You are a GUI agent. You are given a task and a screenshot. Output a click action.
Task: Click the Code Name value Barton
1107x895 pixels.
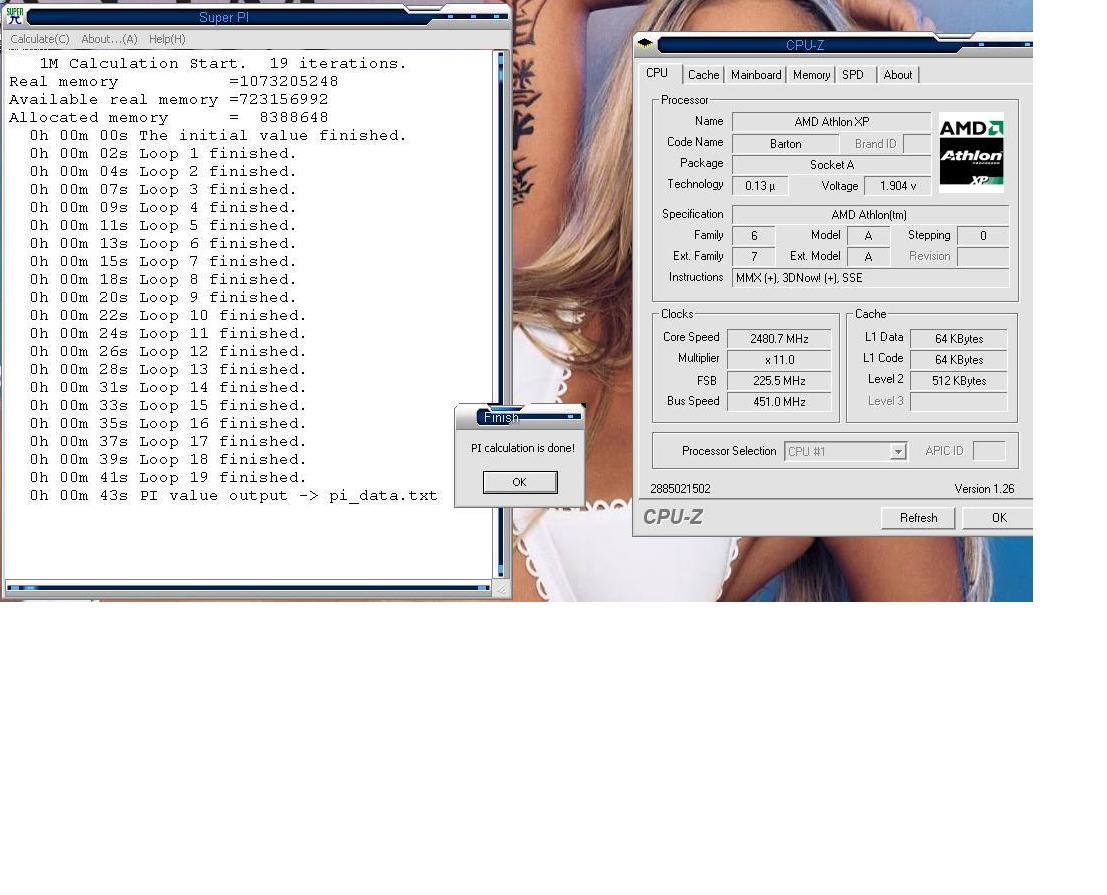(786, 144)
